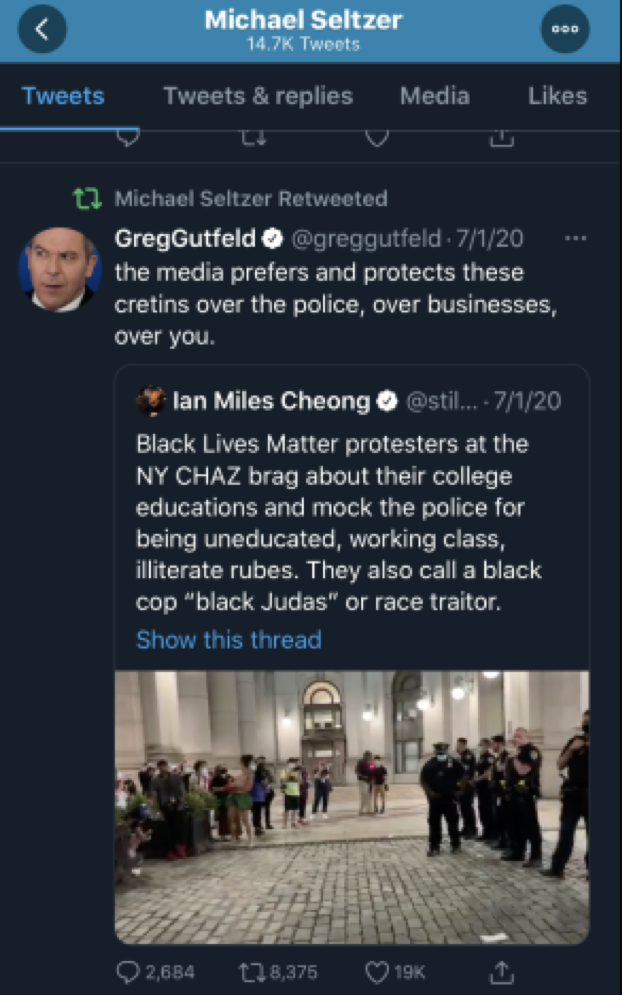622x996 pixels.
Task: Open the Likes tab
Action: pos(557,96)
